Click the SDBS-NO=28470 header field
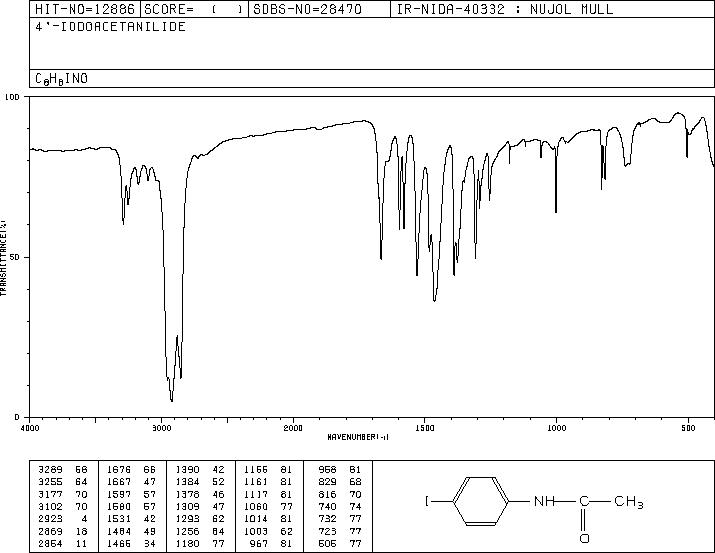This screenshot has width=715, height=553. click(x=319, y=9)
